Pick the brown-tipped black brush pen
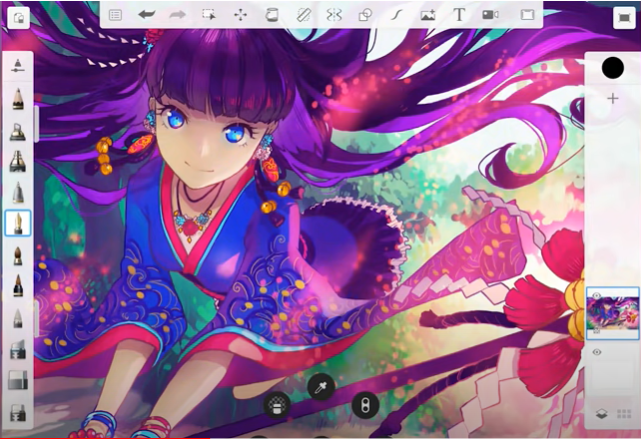 coord(18,286)
